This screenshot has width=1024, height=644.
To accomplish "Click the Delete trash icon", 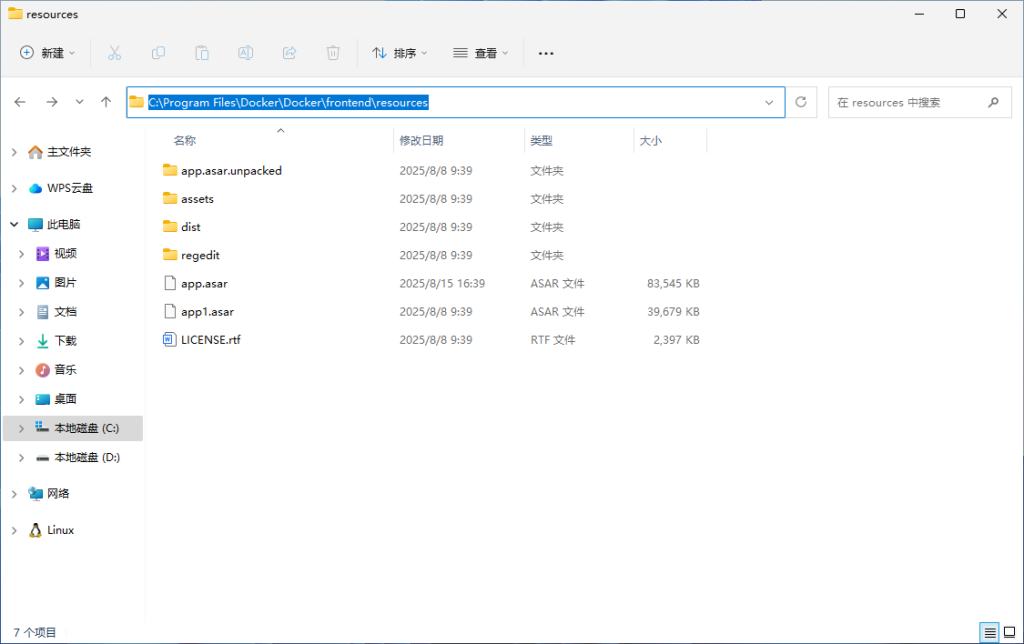I will click(333, 52).
